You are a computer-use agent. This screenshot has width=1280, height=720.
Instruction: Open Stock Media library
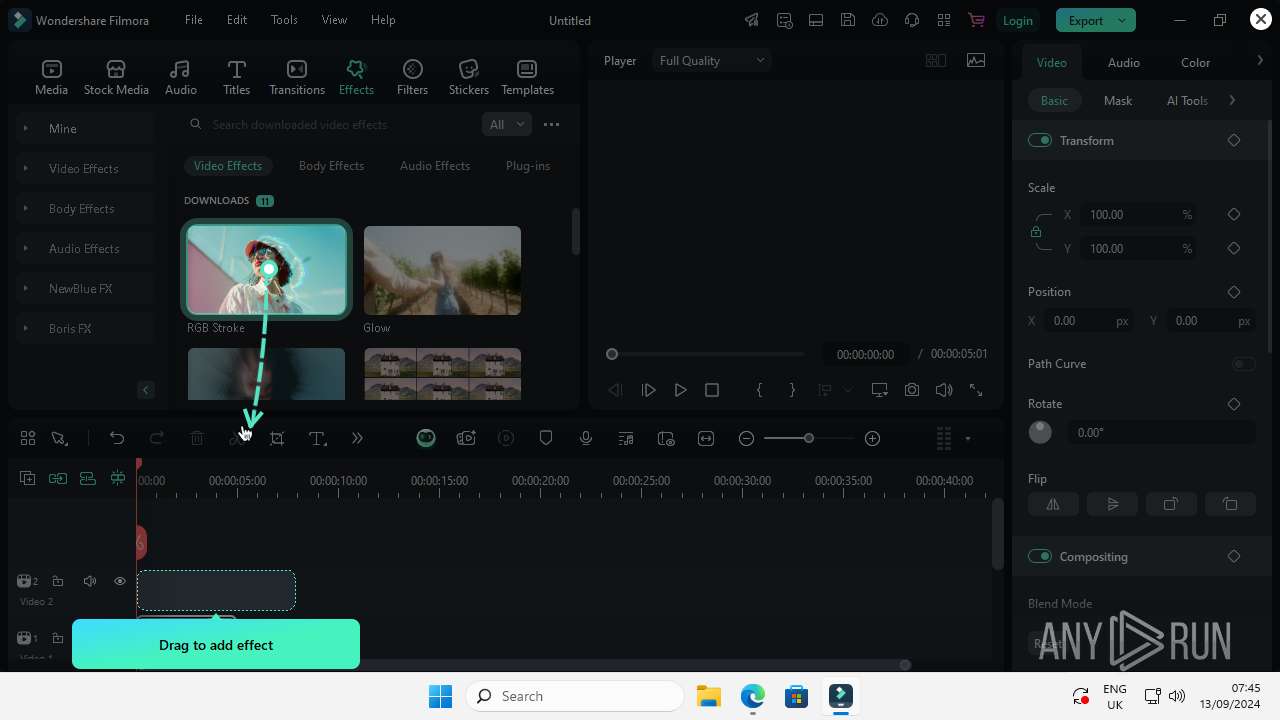116,77
